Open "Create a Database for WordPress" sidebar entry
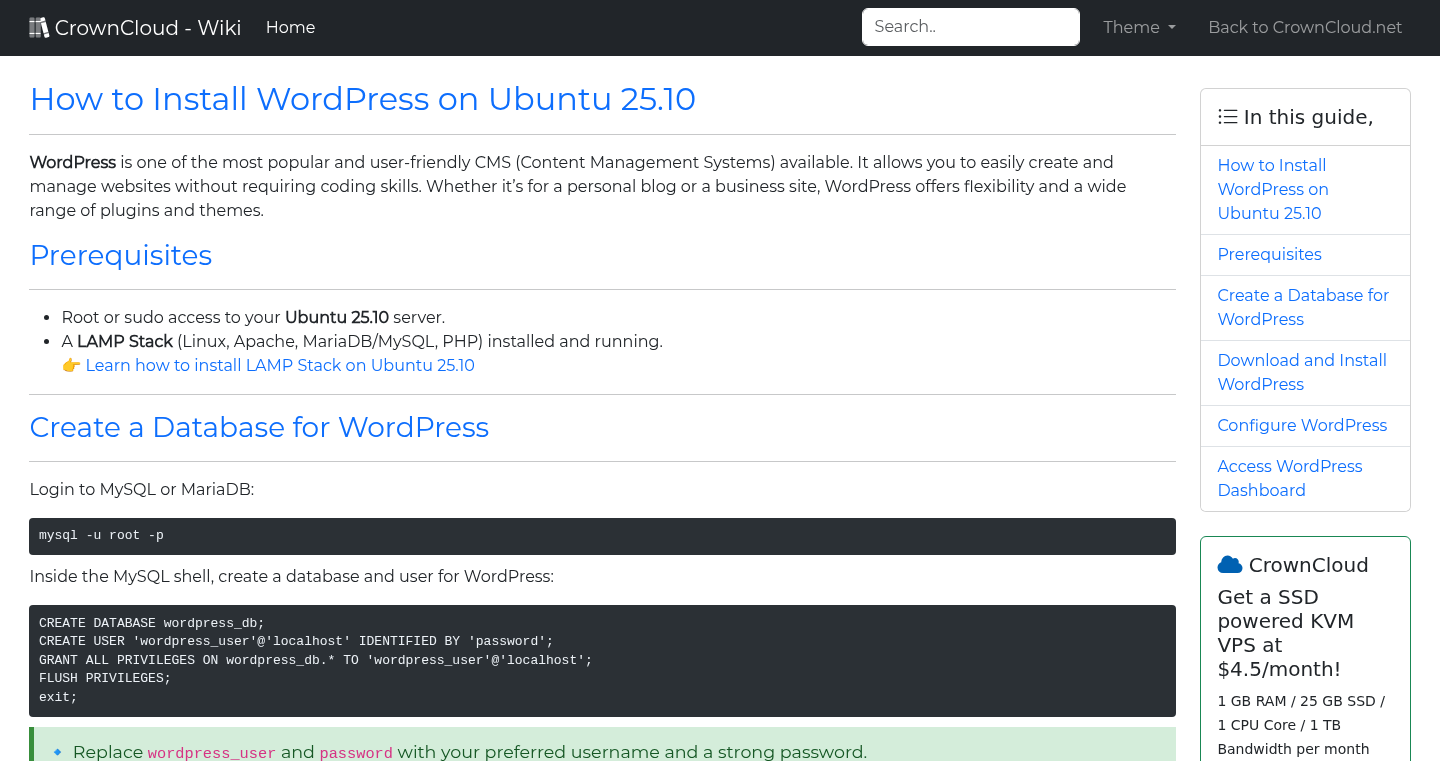 tap(1302, 307)
